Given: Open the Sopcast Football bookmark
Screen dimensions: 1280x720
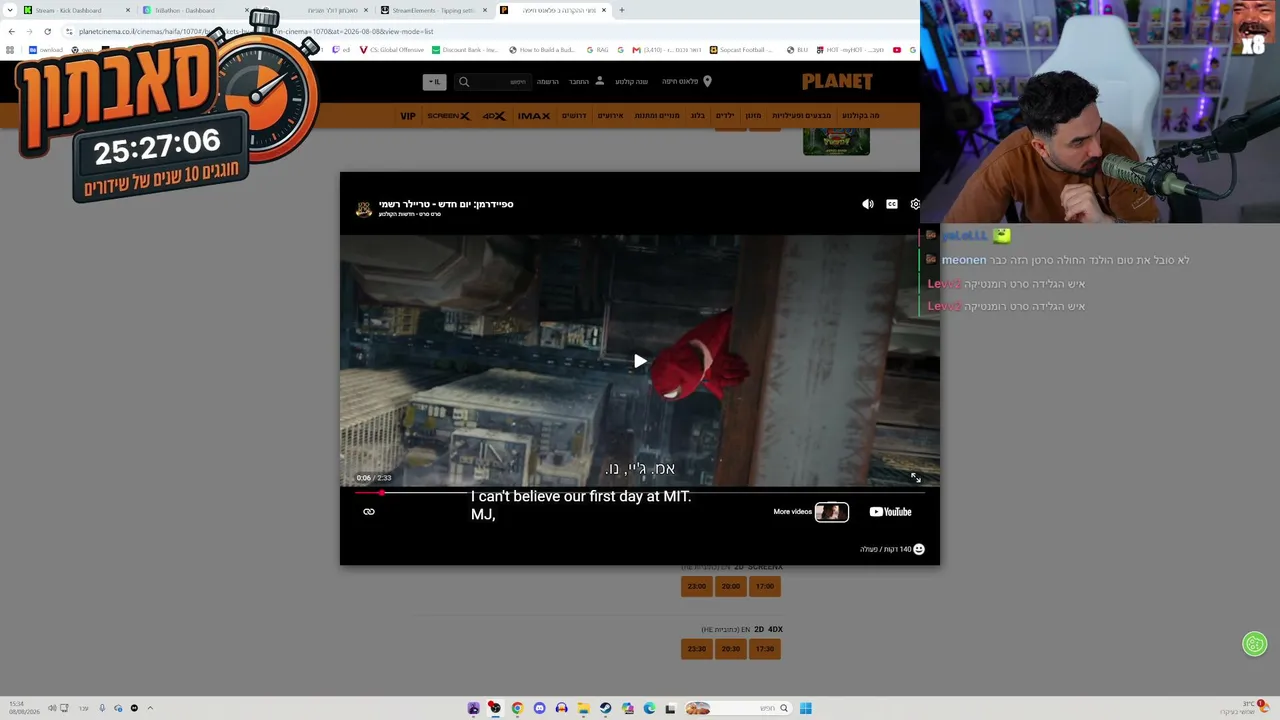Looking at the screenshot, I should (741, 50).
